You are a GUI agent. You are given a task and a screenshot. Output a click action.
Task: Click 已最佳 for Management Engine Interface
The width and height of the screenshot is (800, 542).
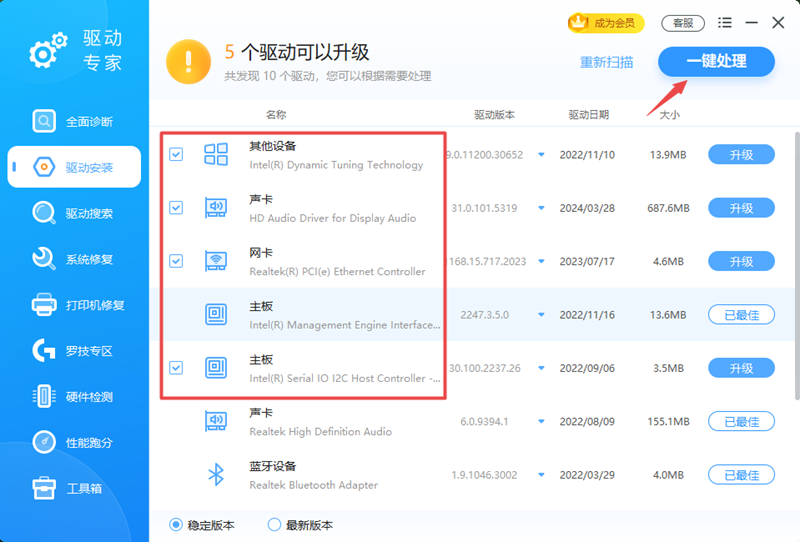pyautogui.click(x=741, y=315)
